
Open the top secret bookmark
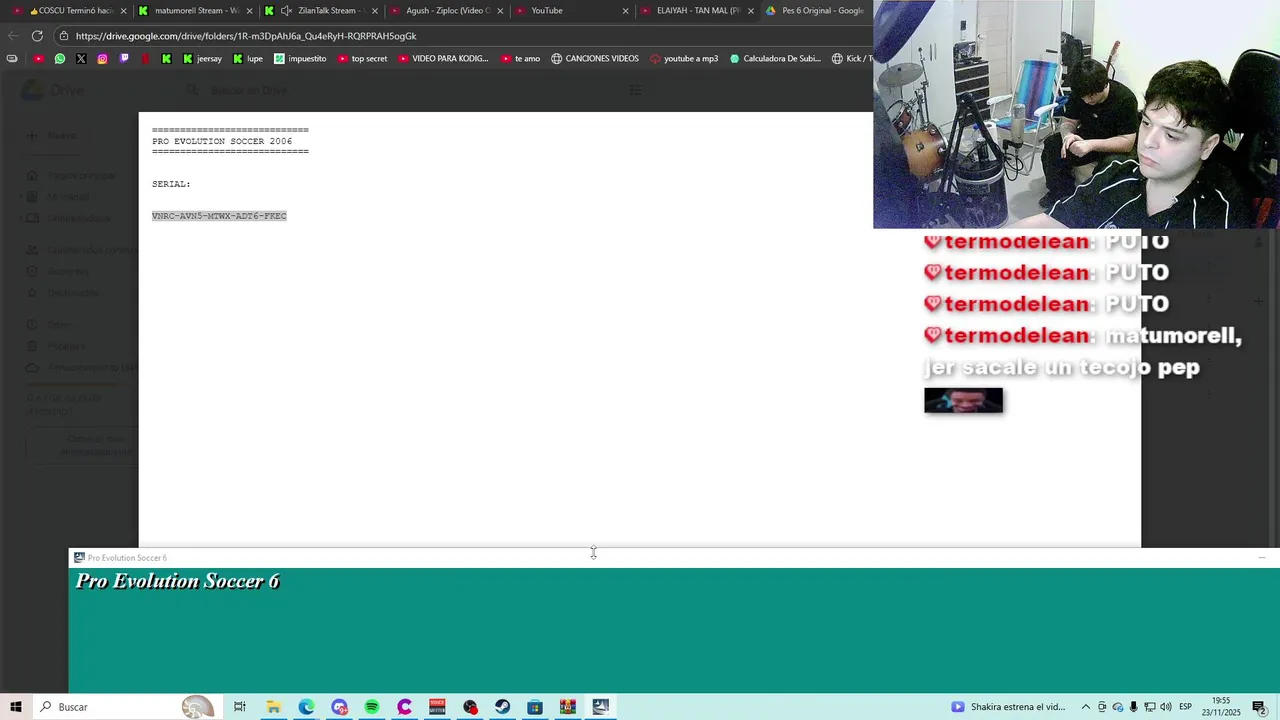[x=362, y=59]
